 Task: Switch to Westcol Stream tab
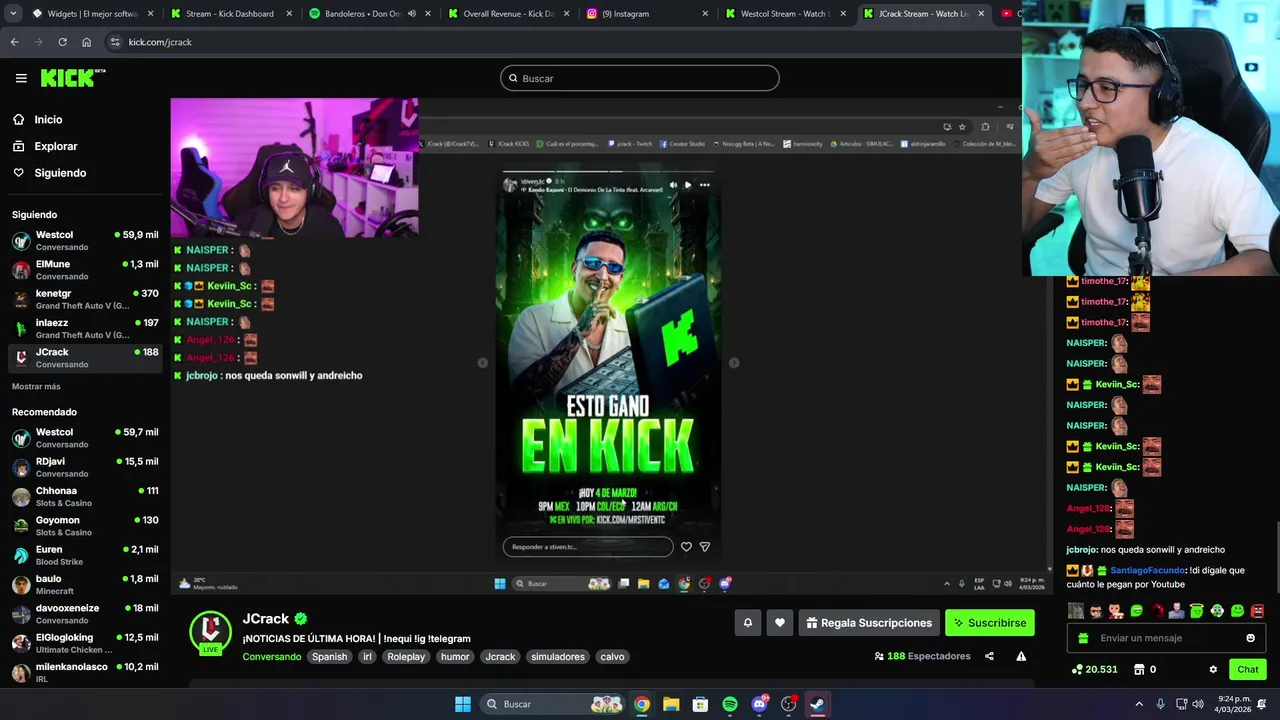click(x=784, y=14)
